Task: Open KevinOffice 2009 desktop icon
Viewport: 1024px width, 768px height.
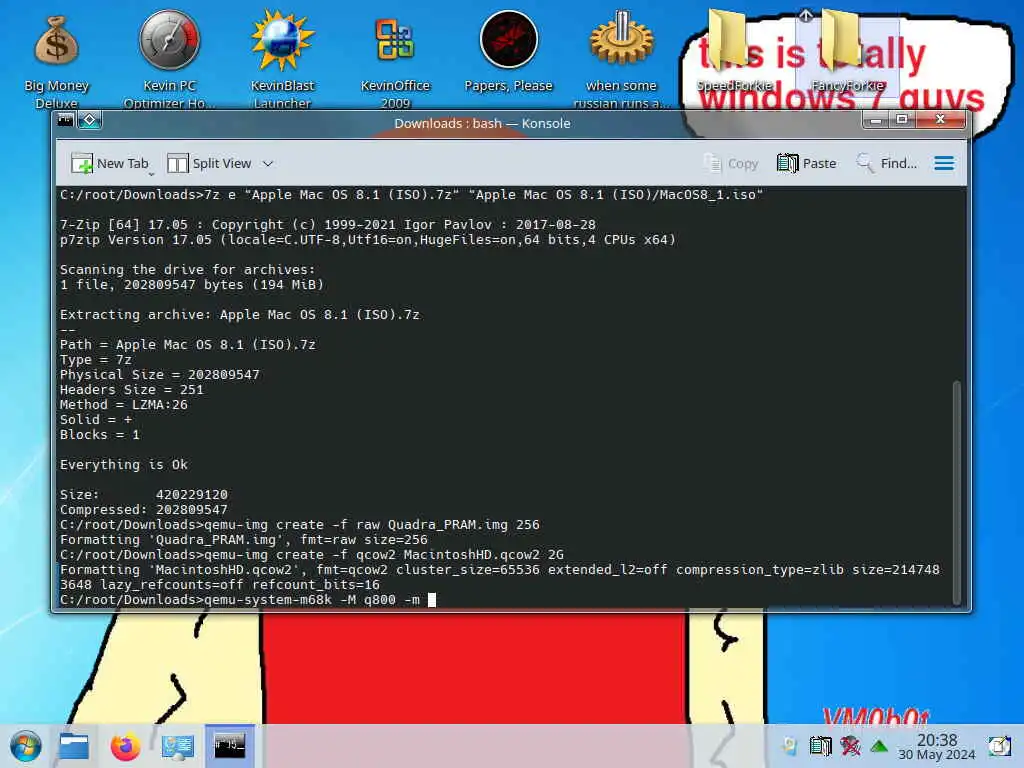Action: [395, 61]
